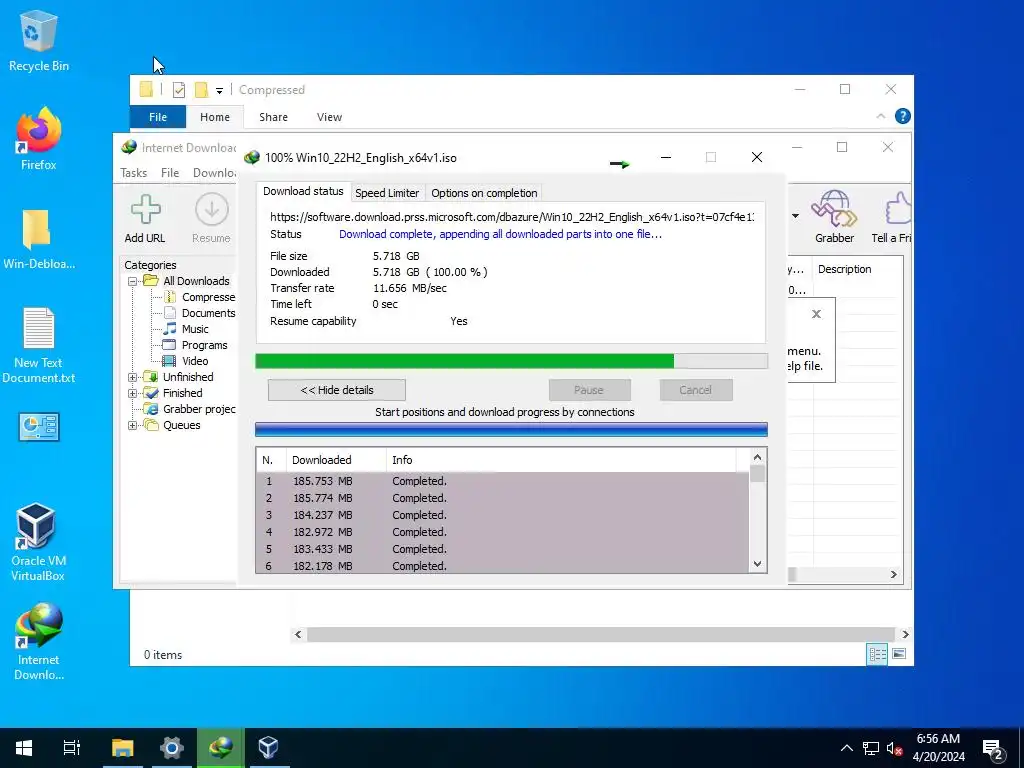Open notification center icon in tray
Viewport: 1024px width, 768px height.
point(993,749)
